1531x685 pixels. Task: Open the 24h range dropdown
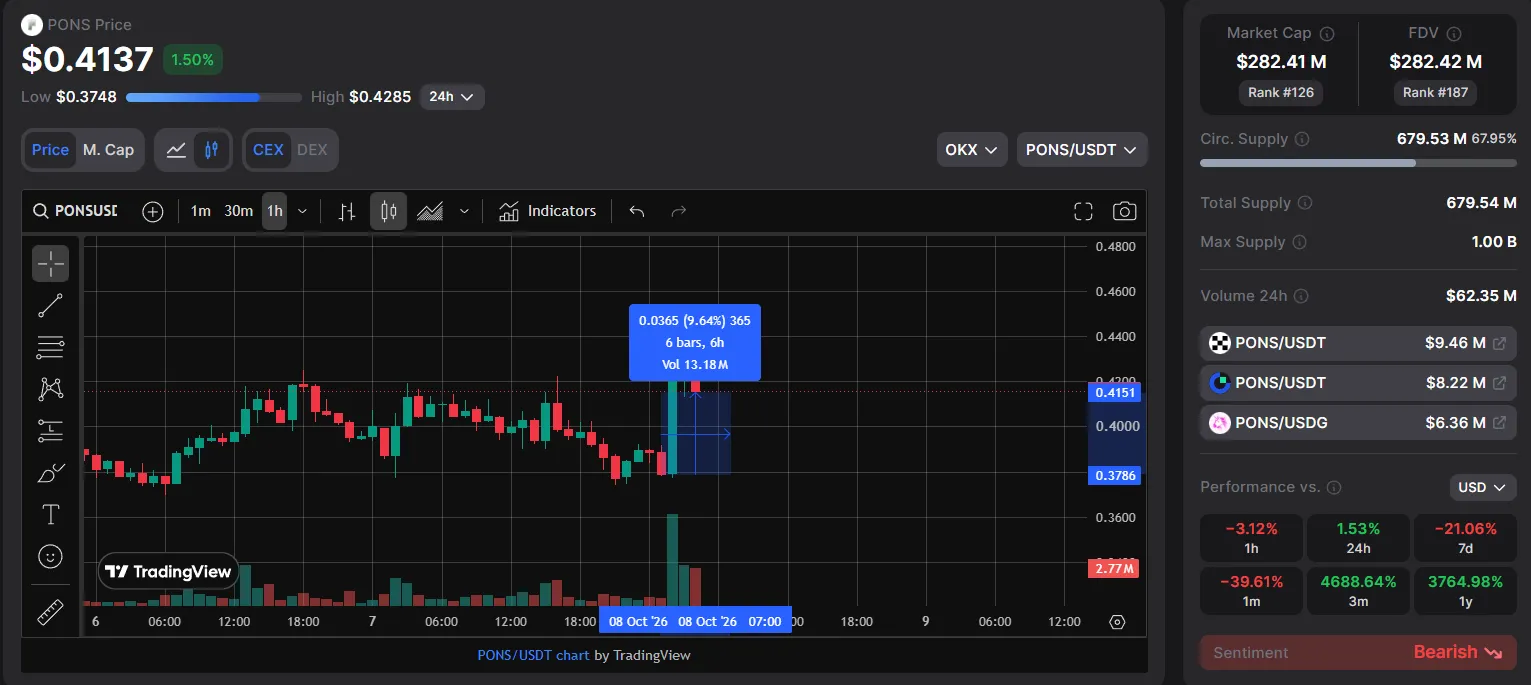click(x=453, y=97)
